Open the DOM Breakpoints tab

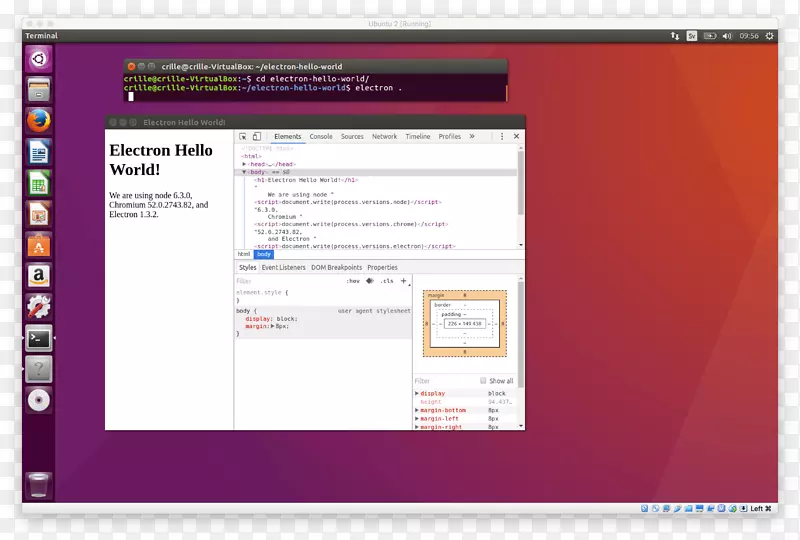[336, 267]
